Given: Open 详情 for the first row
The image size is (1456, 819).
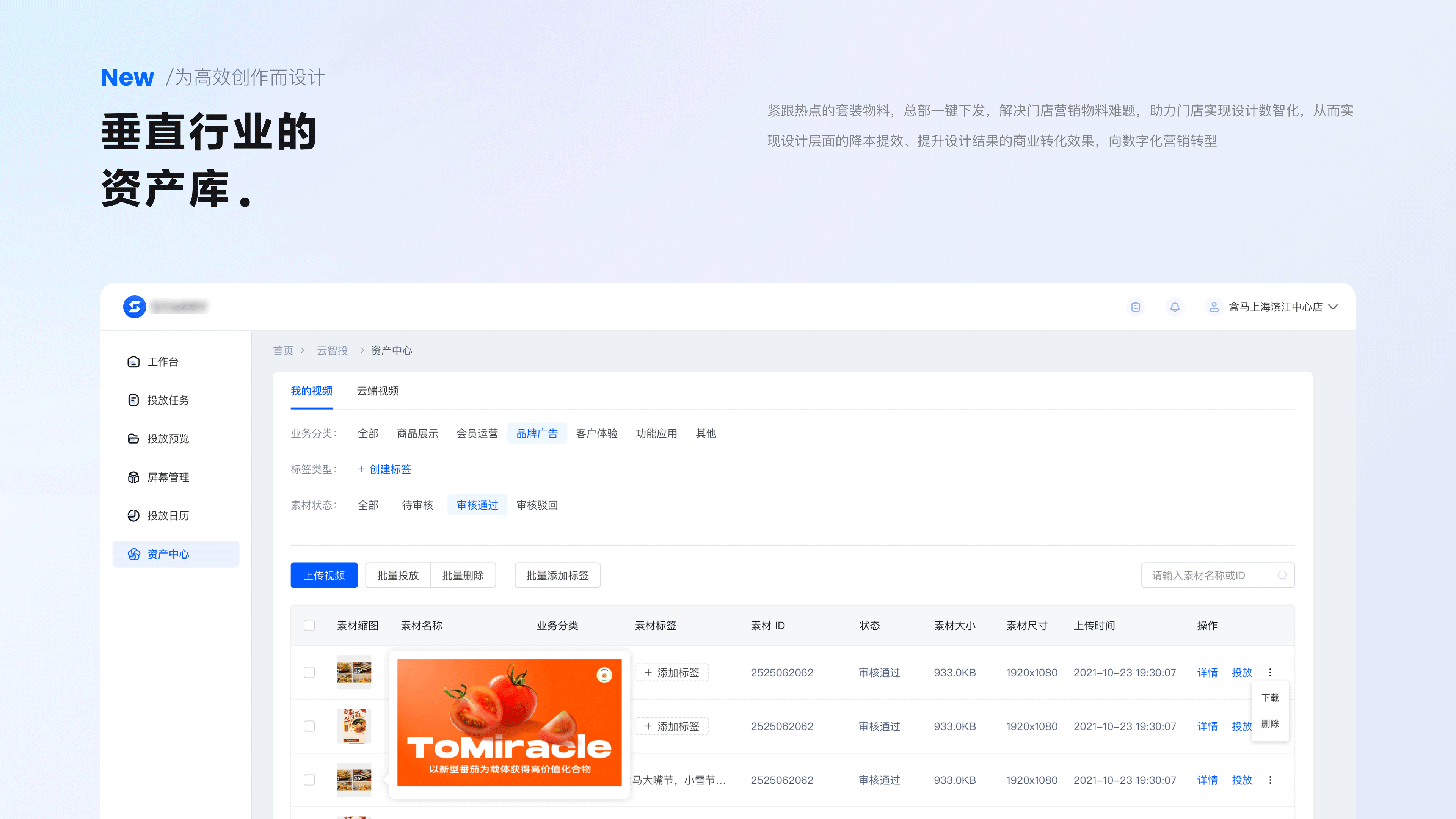Looking at the screenshot, I should pos(1207,673).
